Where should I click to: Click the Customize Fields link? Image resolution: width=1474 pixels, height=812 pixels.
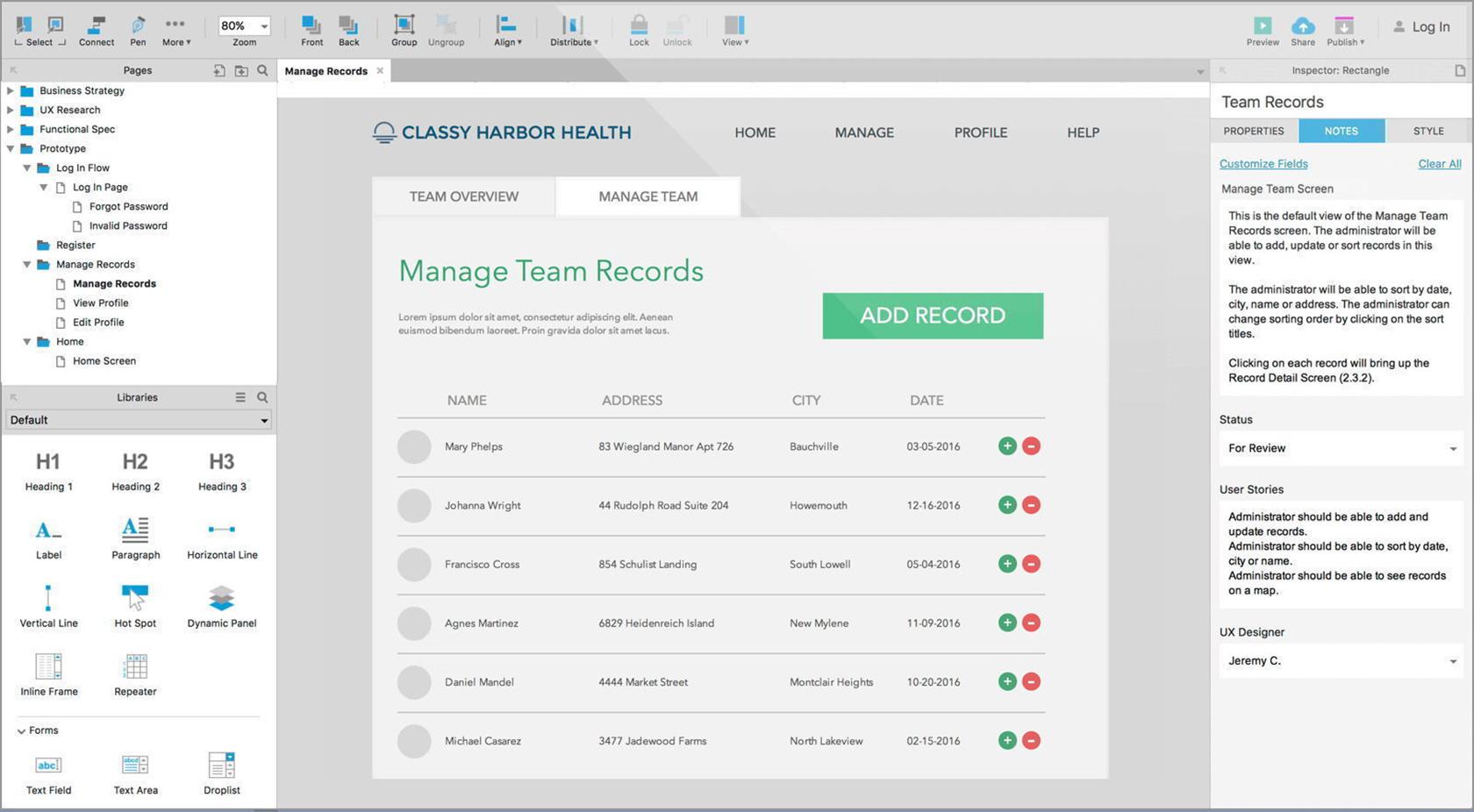coord(1263,164)
